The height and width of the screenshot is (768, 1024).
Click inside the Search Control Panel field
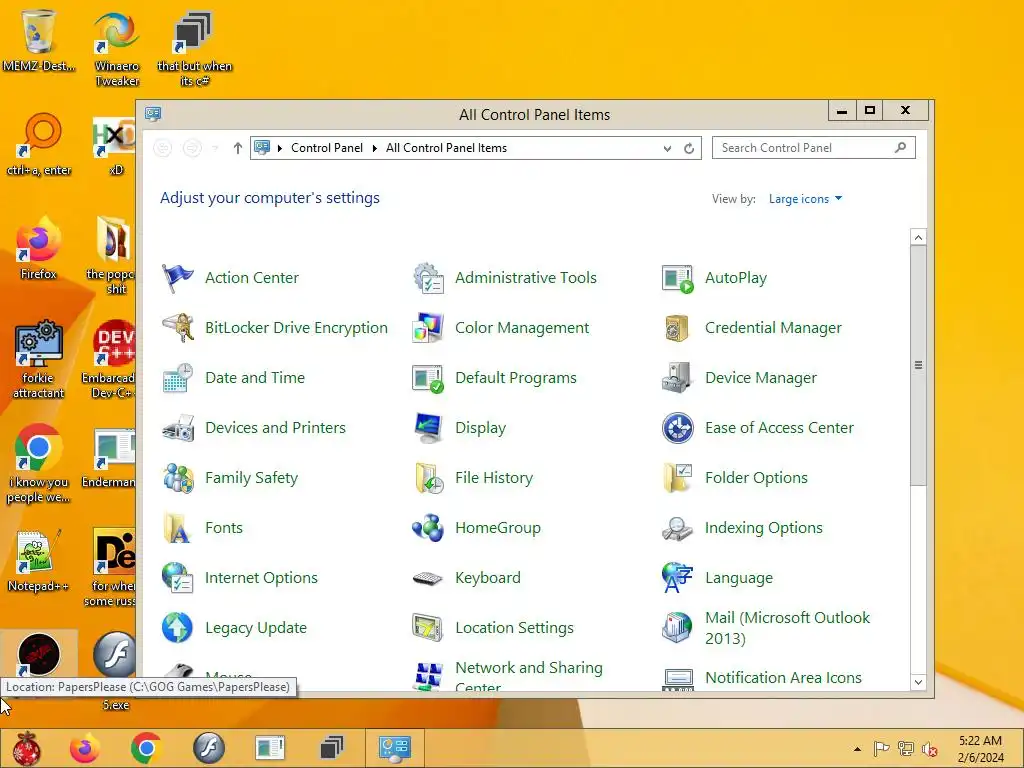[x=814, y=148]
